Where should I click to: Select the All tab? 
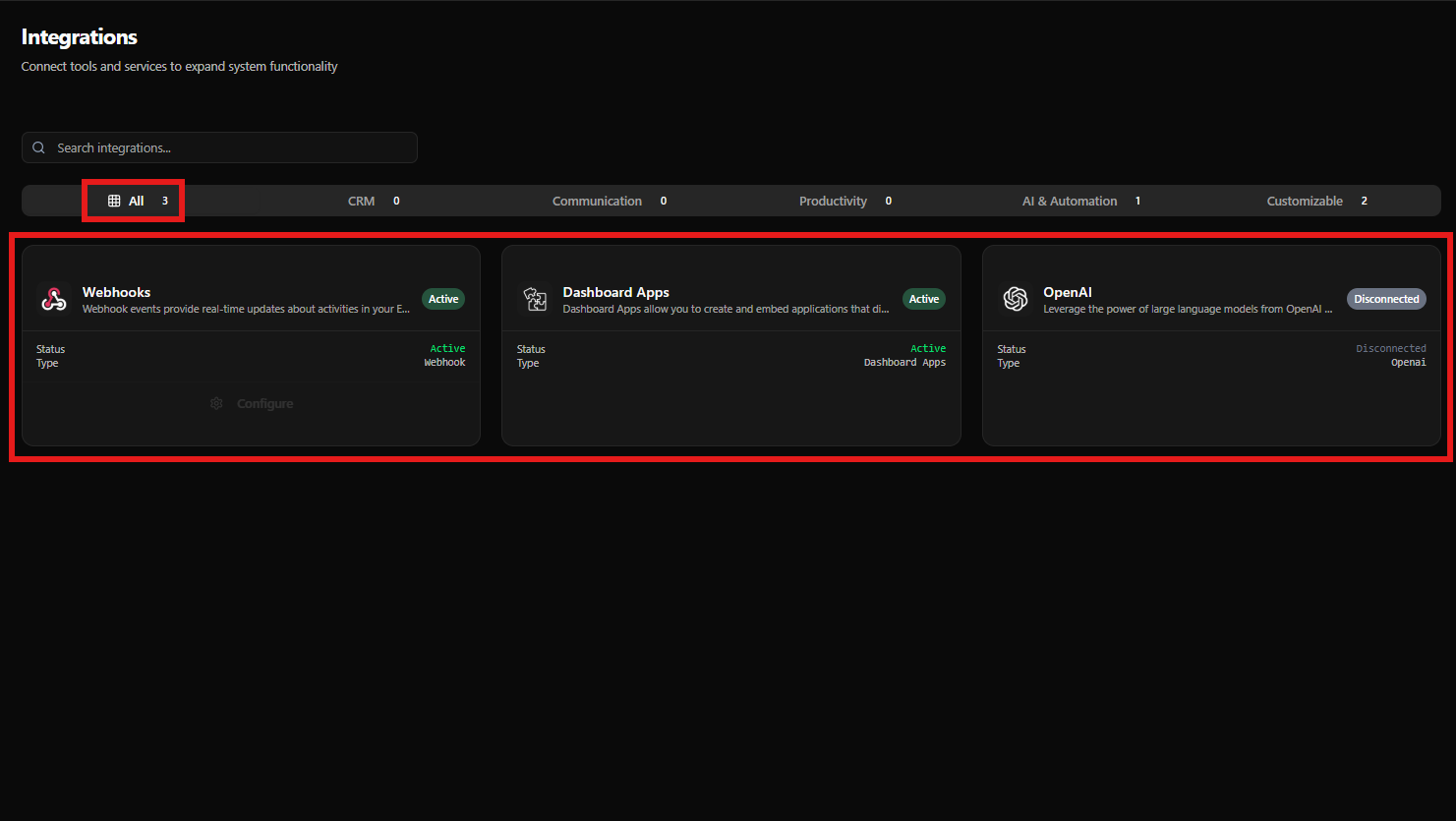[138, 201]
